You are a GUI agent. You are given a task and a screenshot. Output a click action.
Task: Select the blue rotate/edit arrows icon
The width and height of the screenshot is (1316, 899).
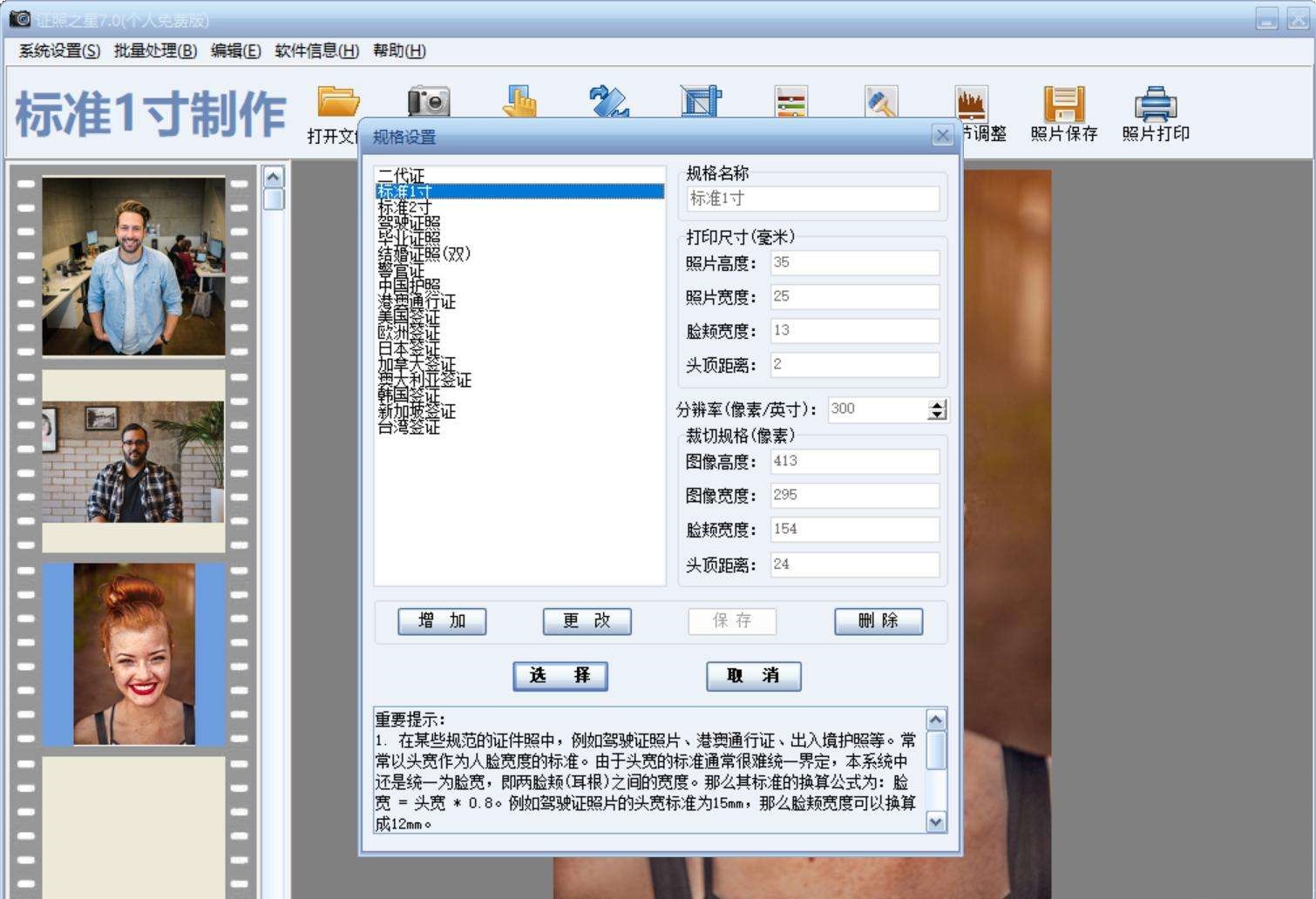(609, 100)
